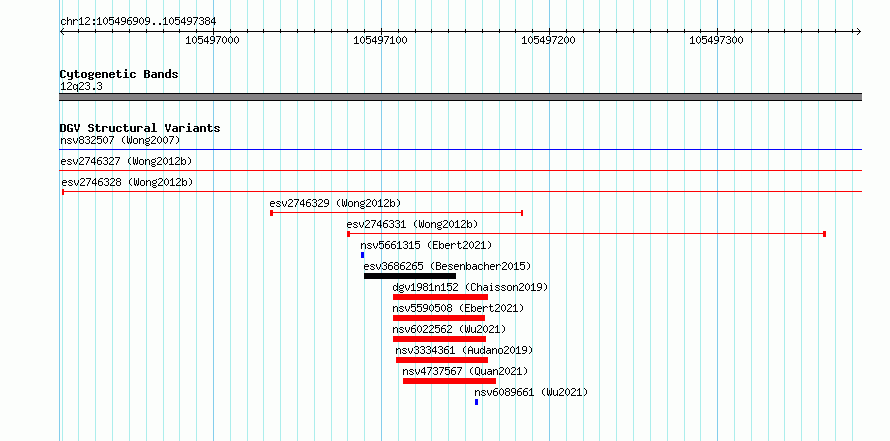890x441 pixels.
Task: Select the red esv2746331 variant line
Action: coord(586,234)
